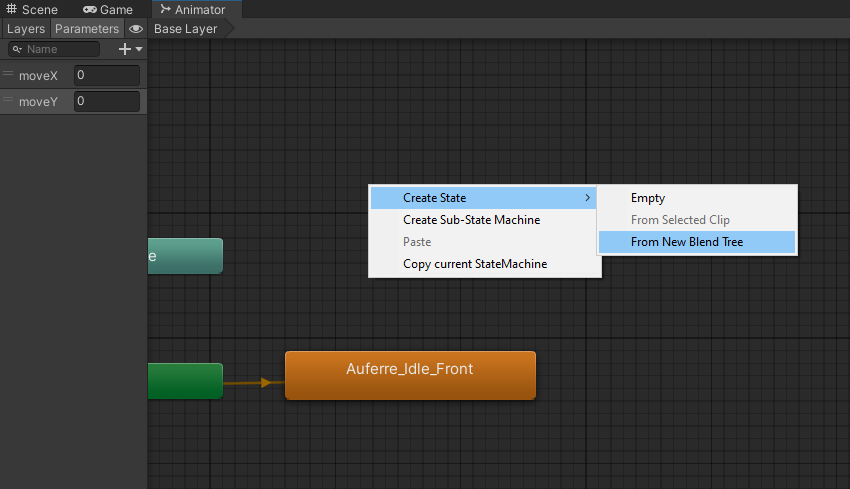Select the green Entry state node
850x489 pixels.
pos(185,381)
